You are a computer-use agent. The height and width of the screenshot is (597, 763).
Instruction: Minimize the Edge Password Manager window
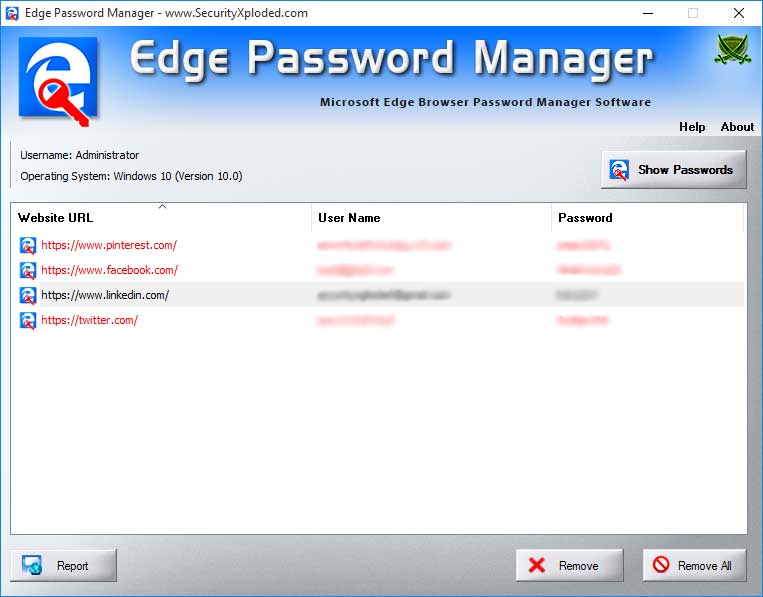point(647,13)
